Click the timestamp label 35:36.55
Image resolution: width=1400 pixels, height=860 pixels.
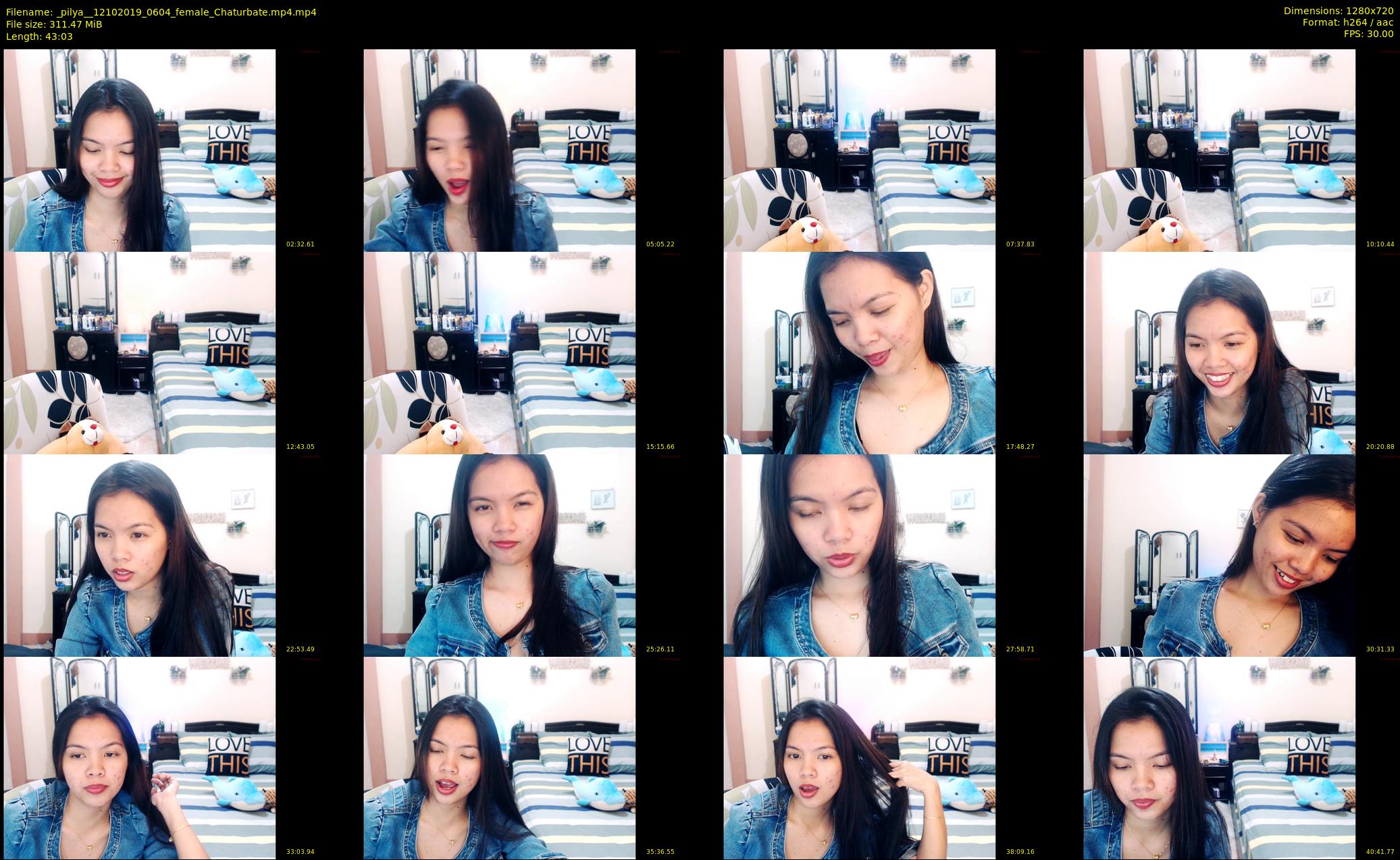660,852
